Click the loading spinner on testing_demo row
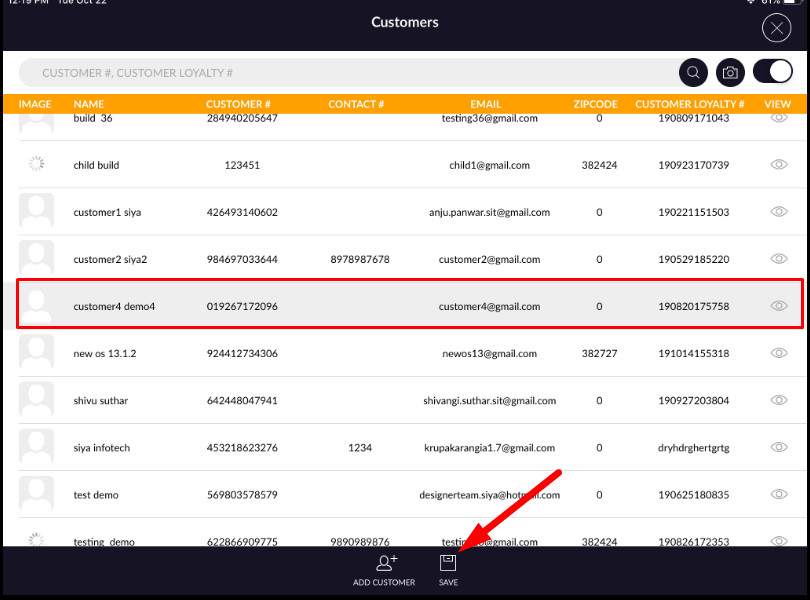The height and width of the screenshot is (600, 810). [x=36, y=540]
